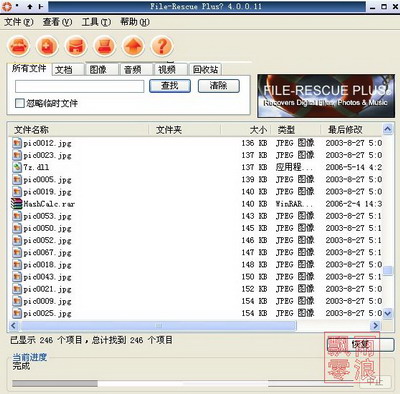Click the JPEG icon beside pic0021.jpg

click(17, 289)
